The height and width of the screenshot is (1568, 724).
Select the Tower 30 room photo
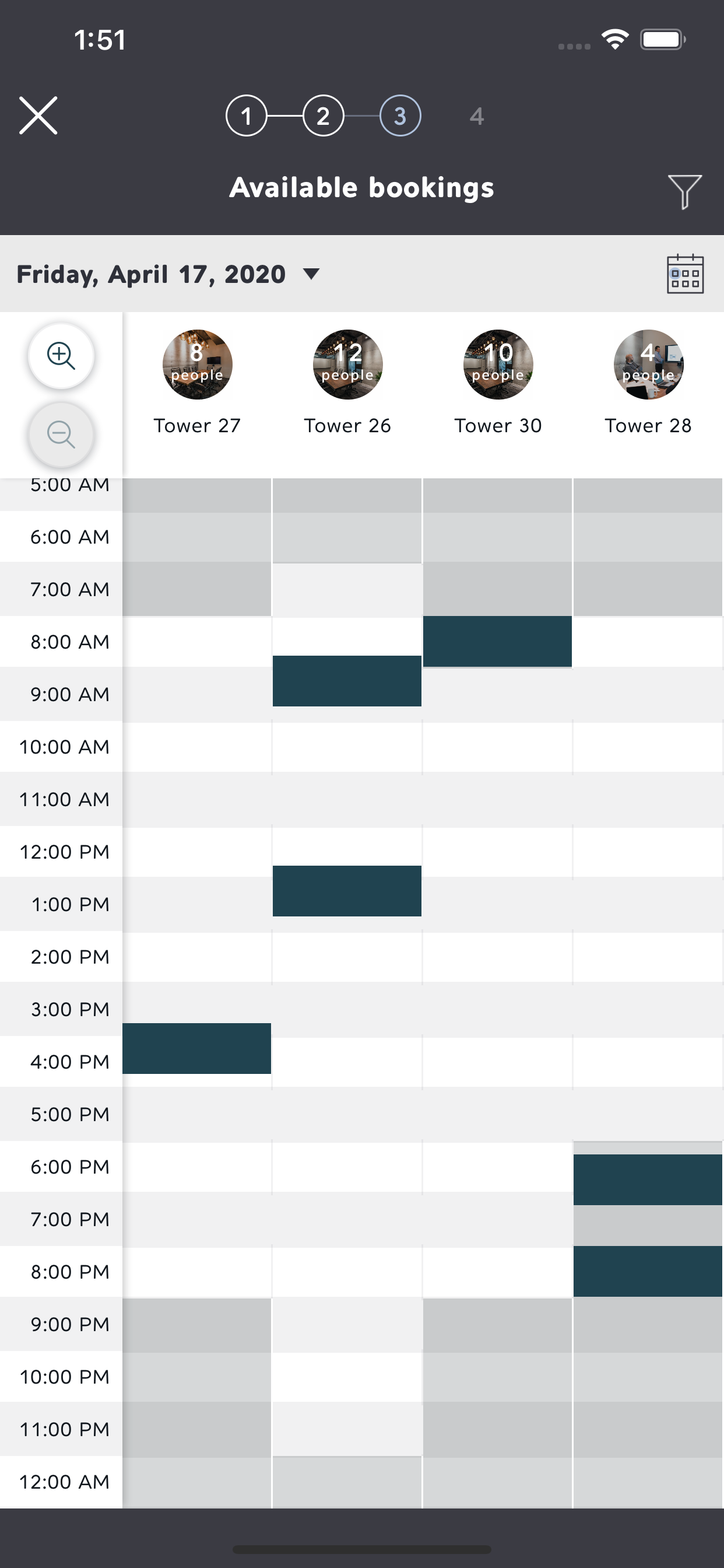498,365
